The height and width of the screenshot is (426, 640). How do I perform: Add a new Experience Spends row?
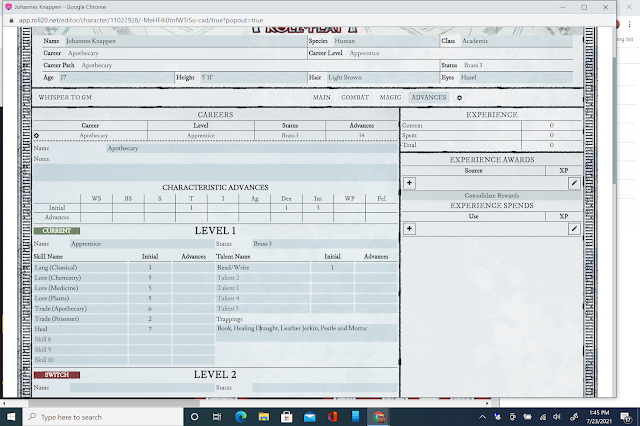point(409,229)
